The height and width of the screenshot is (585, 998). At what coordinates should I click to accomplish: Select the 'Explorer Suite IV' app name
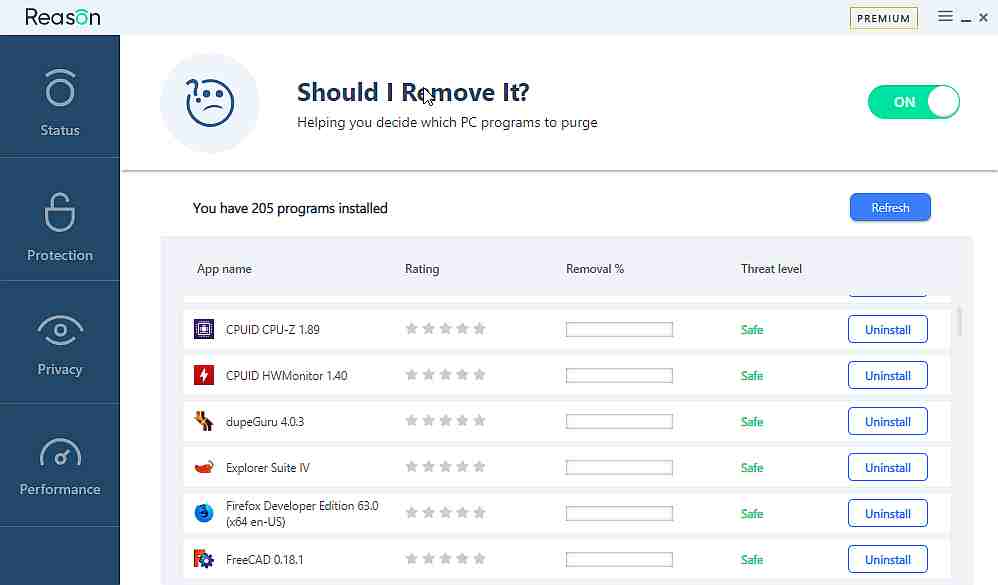267,467
